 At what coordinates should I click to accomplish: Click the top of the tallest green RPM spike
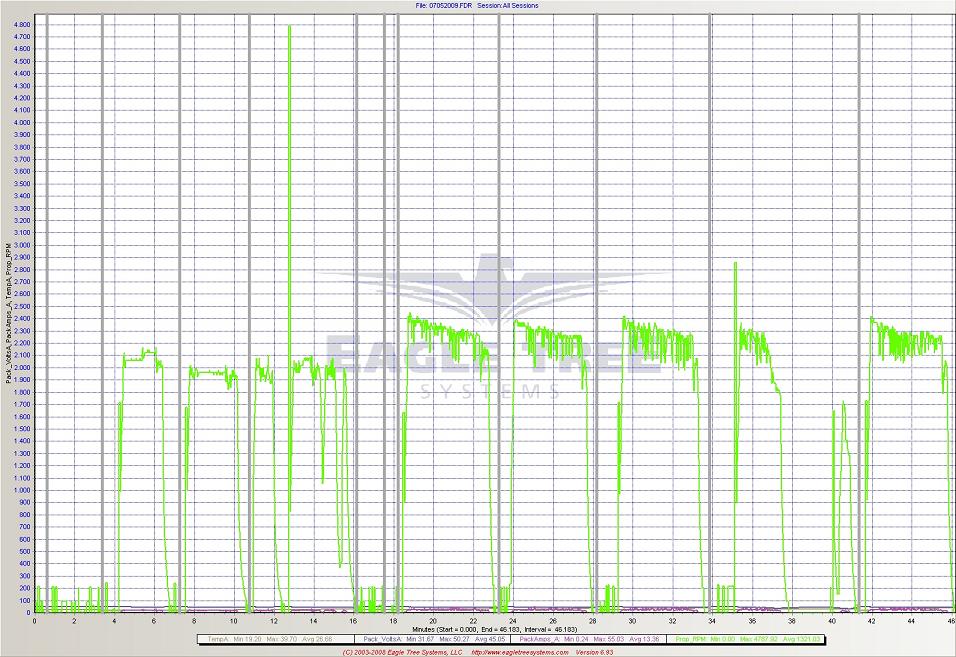(289, 27)
